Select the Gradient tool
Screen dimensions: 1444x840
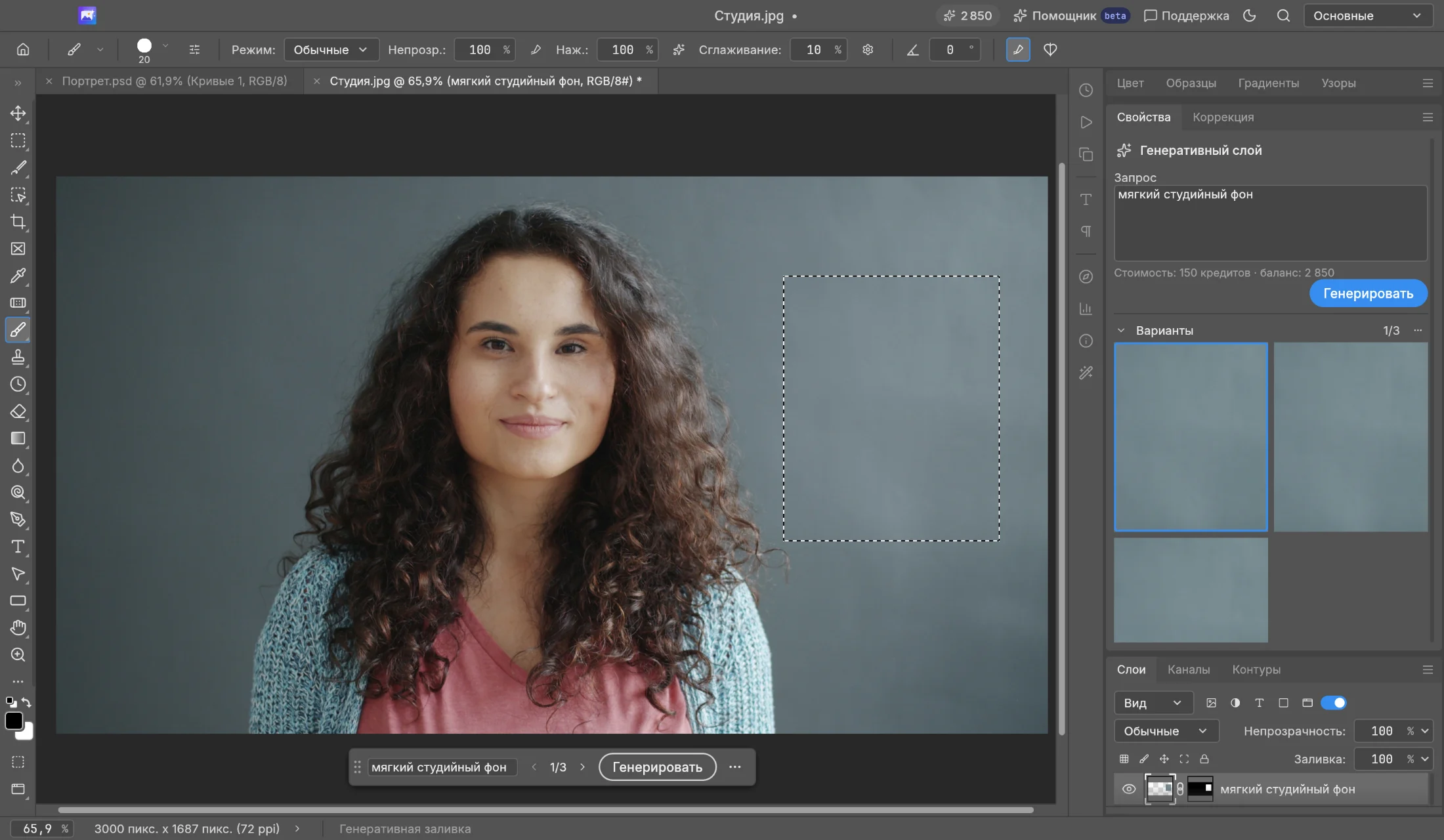[18, 438]
